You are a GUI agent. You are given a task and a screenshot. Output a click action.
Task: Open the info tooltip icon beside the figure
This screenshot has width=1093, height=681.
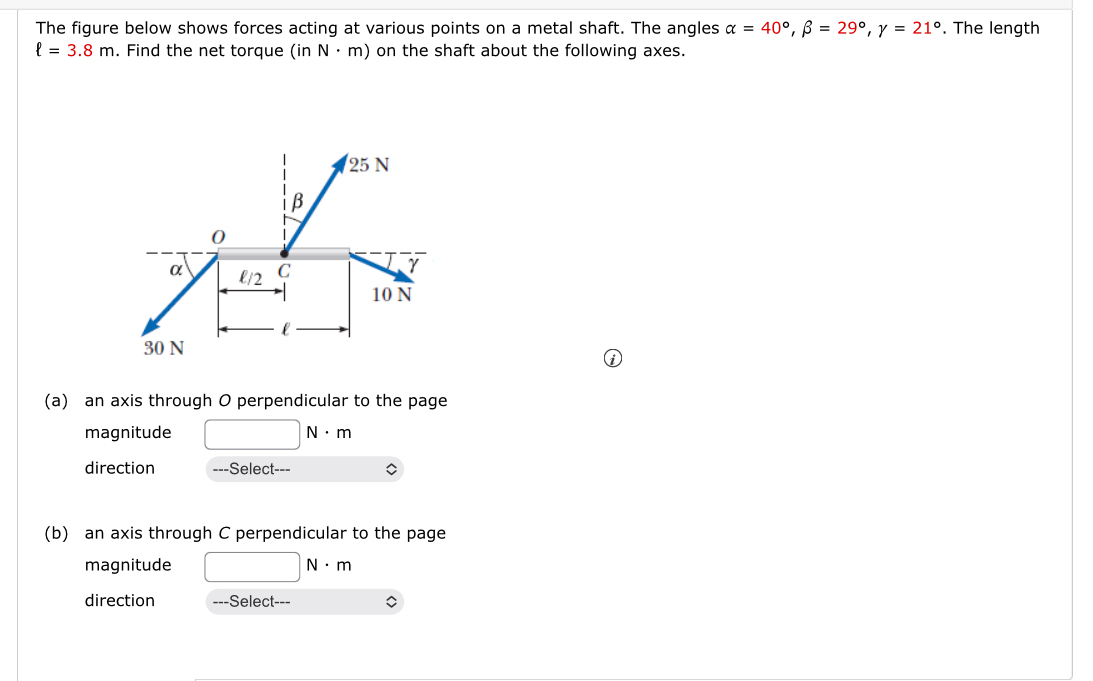click(x=611, y=358)
